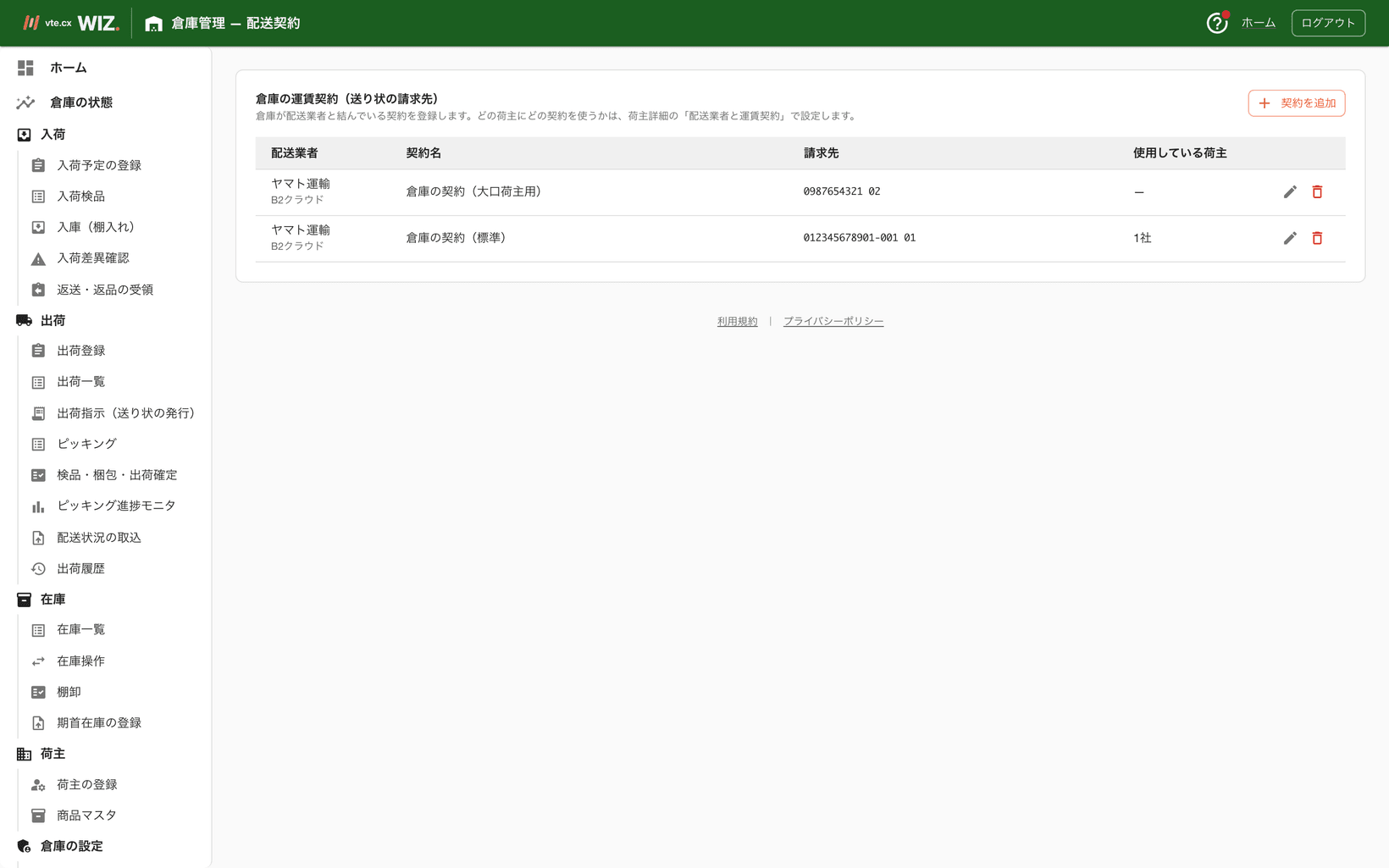Open 入荷予定の登録 in sidebar

click(x=98, y=165)
